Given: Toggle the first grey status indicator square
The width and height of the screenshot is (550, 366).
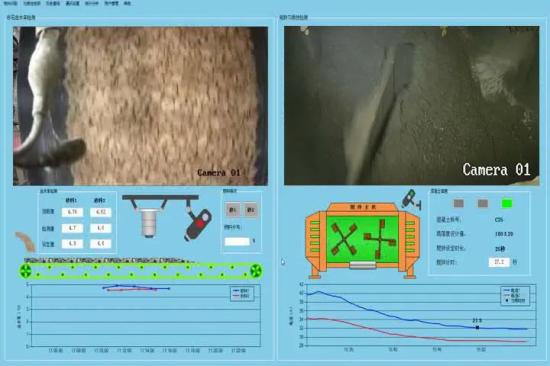Looking at the screenshot, I should (x=459, y=203).
